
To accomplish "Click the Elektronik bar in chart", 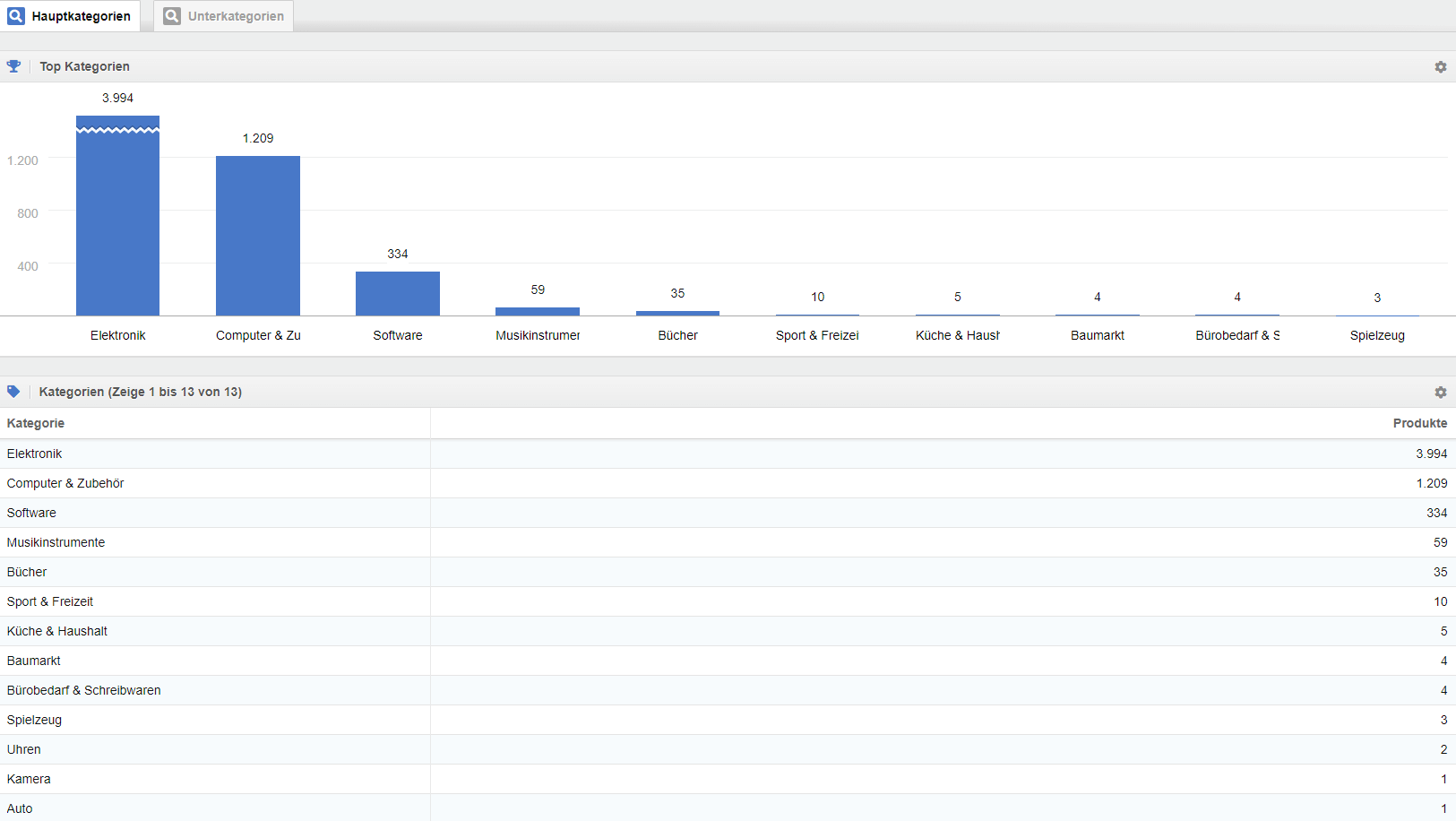I will click(x=117, y=224).
